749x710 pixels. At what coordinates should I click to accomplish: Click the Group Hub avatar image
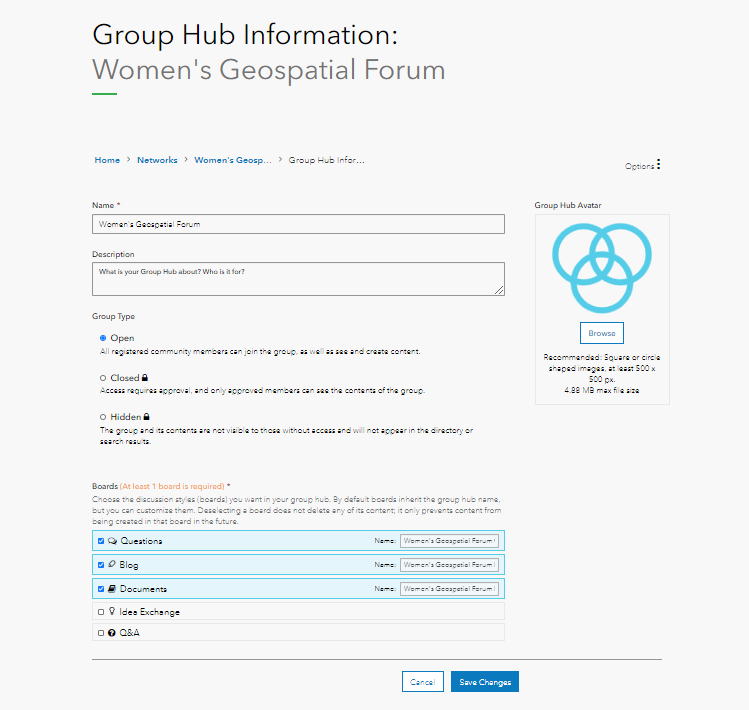(602, 268)
